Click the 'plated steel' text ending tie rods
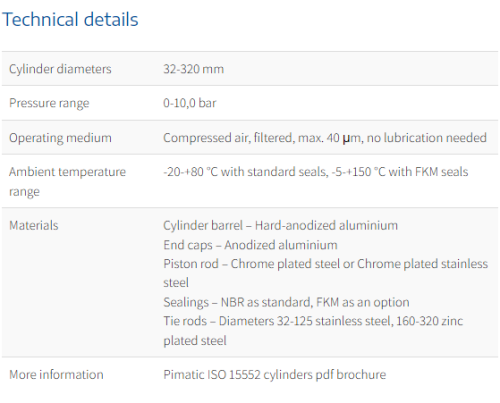The image size is (500, 403). 195,341
